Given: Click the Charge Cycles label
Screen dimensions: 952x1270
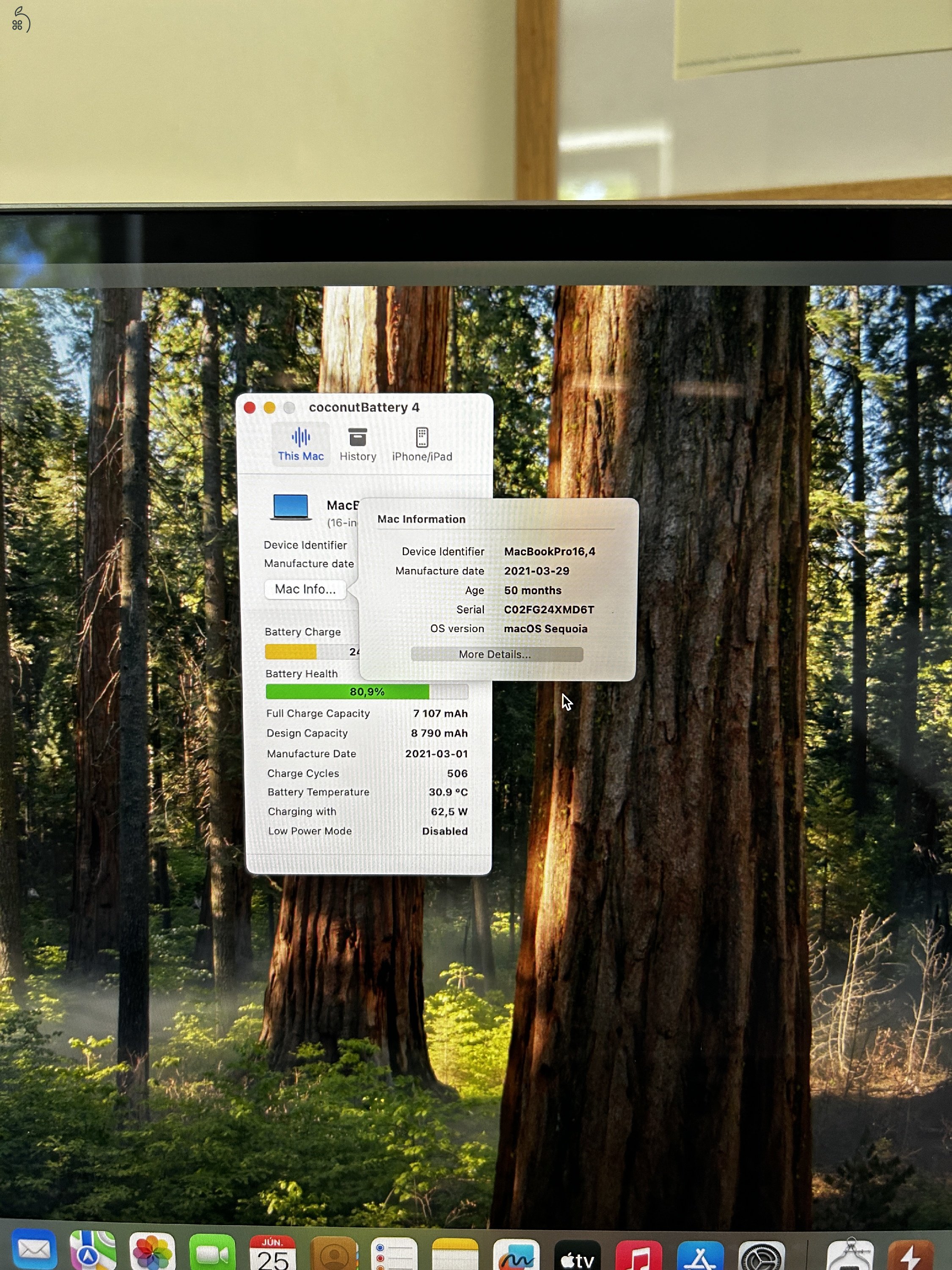Looking at the screenshot, I should [x=303, y=773].
